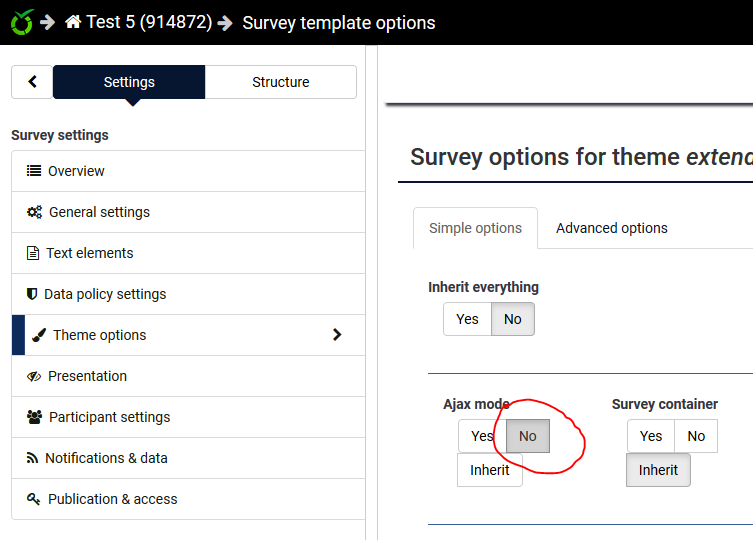Click the paintbrush icon for Theme options
This screenshot has height=540, width=753.
38,335
